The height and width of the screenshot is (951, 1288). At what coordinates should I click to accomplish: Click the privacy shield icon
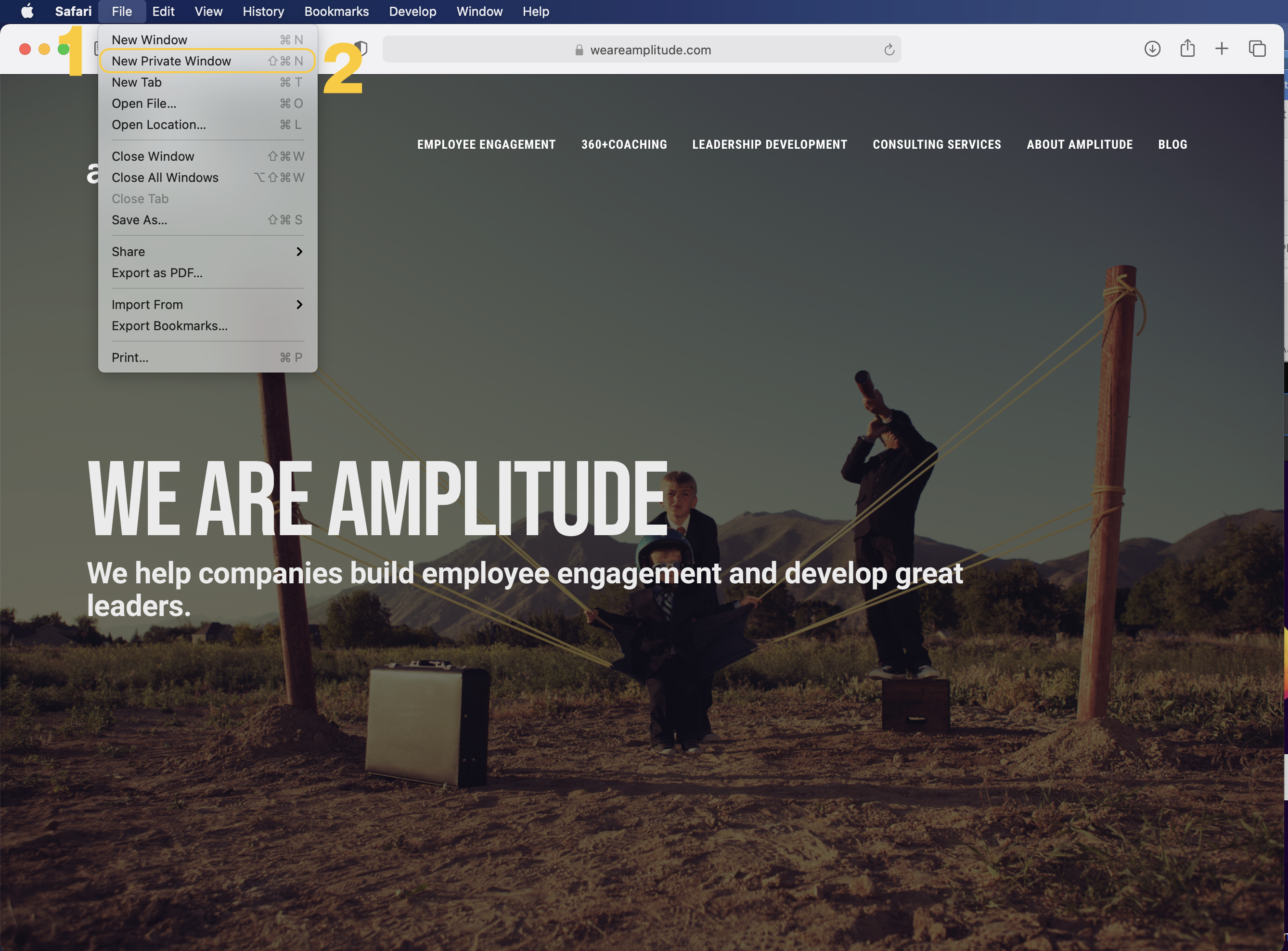361,48
